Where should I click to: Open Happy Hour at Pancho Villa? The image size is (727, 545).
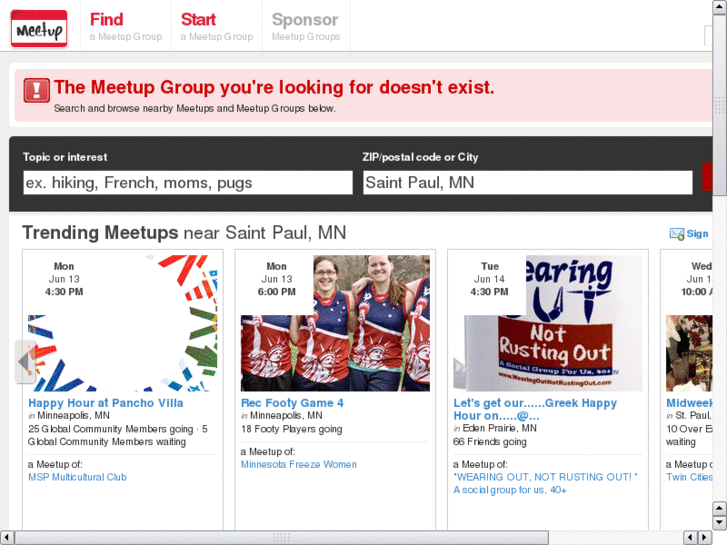click(x=106, y=403)
